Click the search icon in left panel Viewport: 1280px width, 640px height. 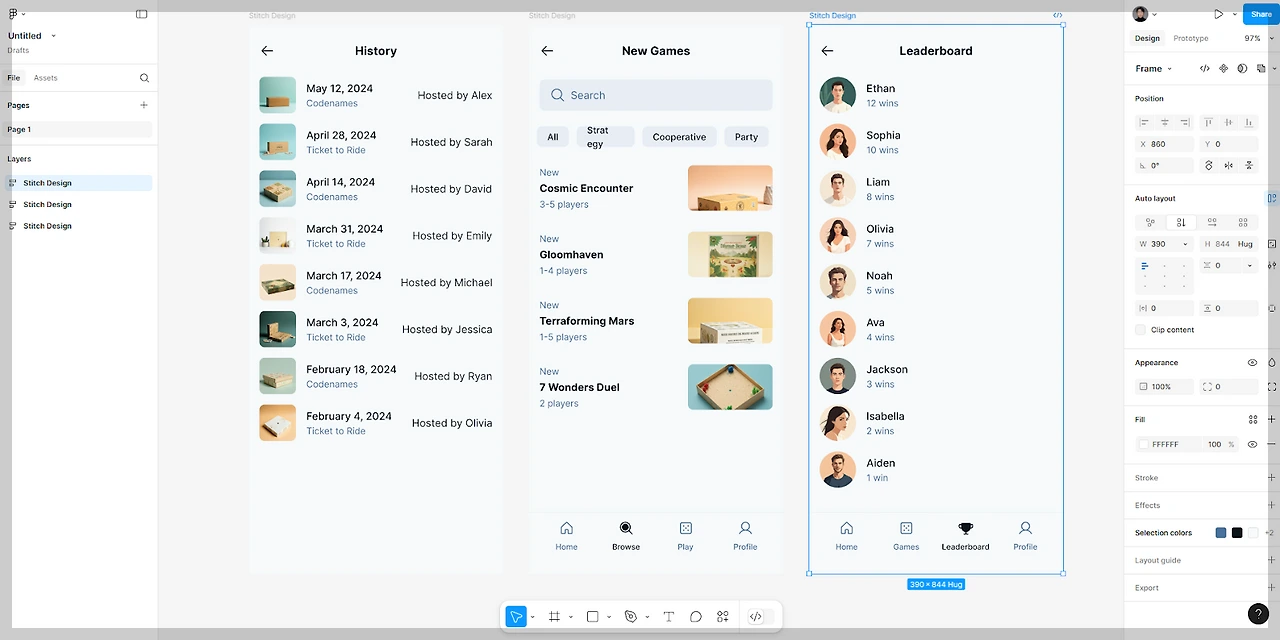tap(144, 78)
